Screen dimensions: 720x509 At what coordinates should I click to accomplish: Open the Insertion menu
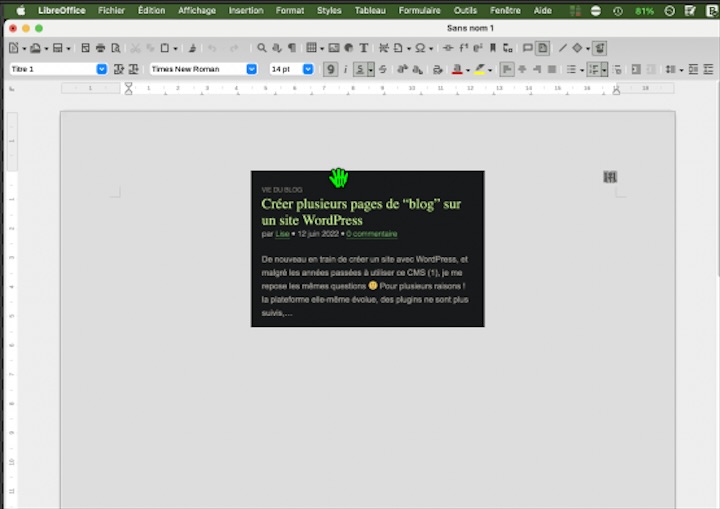[x=246, y=10]
